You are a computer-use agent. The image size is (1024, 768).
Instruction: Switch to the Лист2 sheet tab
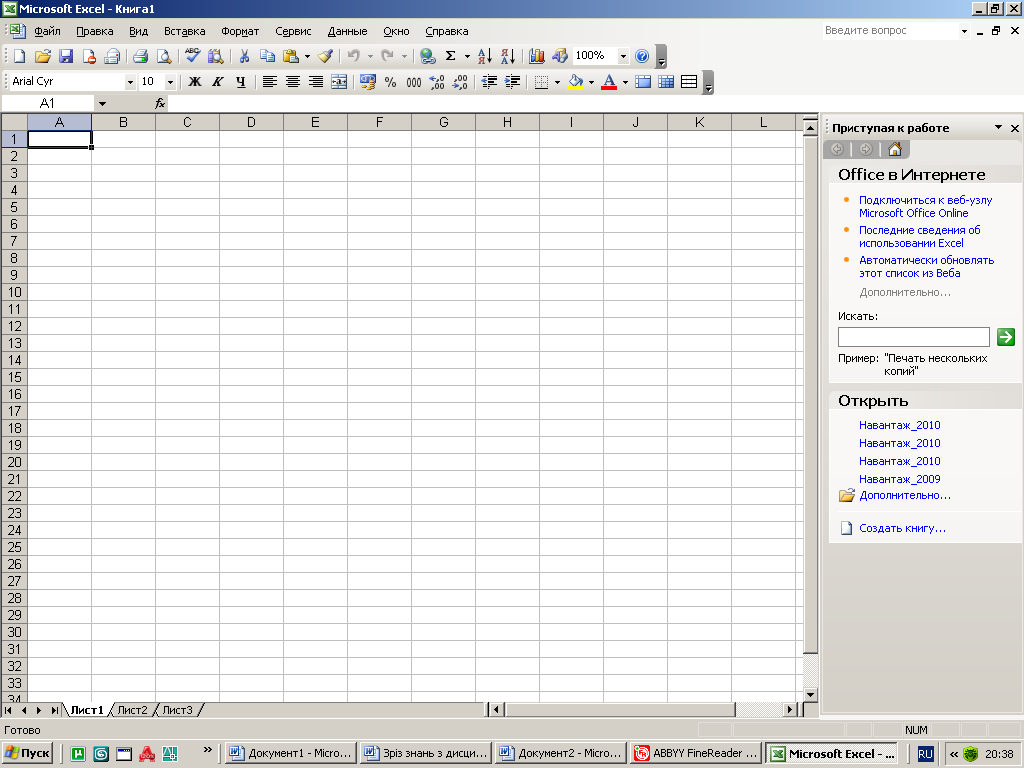click(x=133, y=710)
